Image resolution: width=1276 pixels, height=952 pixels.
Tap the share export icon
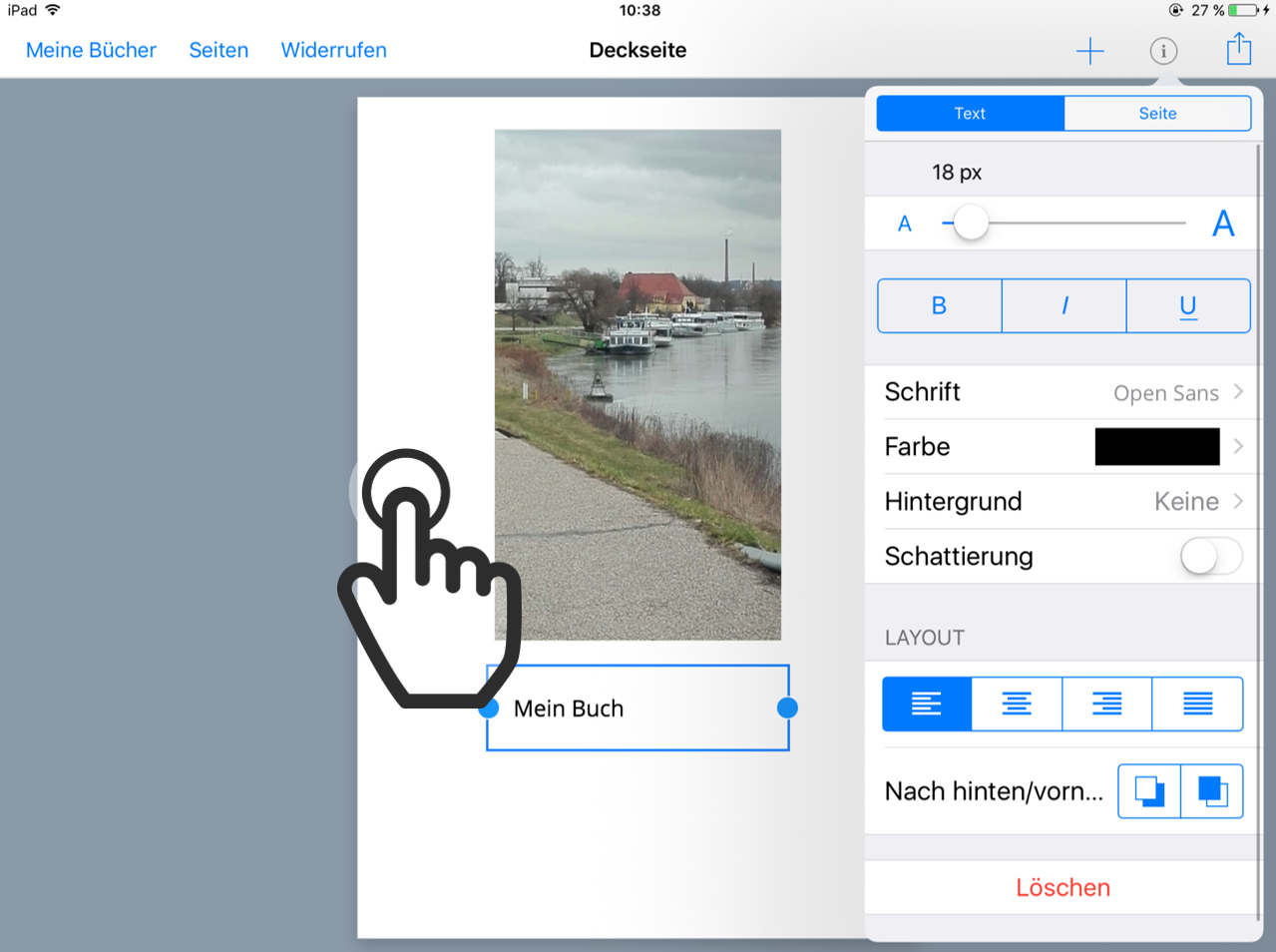coord(1239,48)
